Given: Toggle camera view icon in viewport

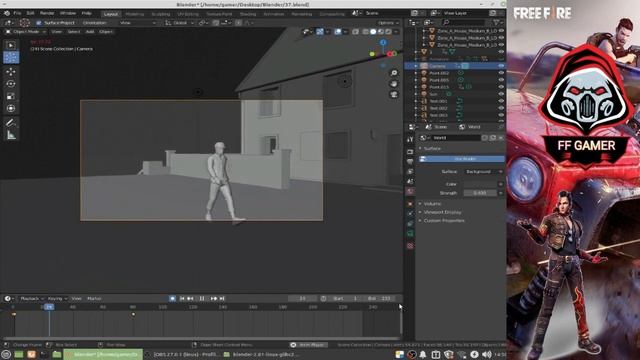Looking at the screenshot, I should click(x=394, y=94).
